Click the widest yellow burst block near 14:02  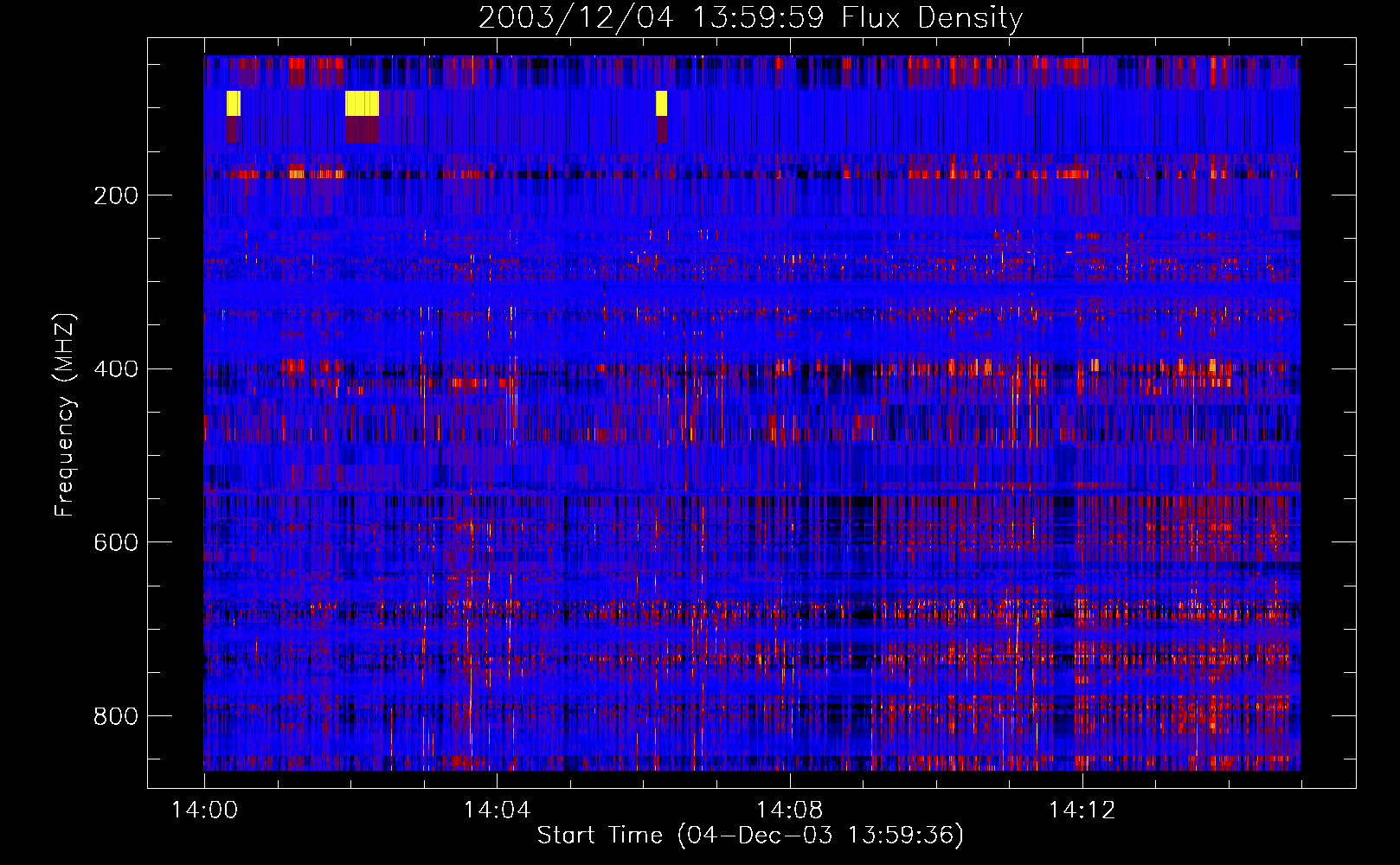point(362,103)
